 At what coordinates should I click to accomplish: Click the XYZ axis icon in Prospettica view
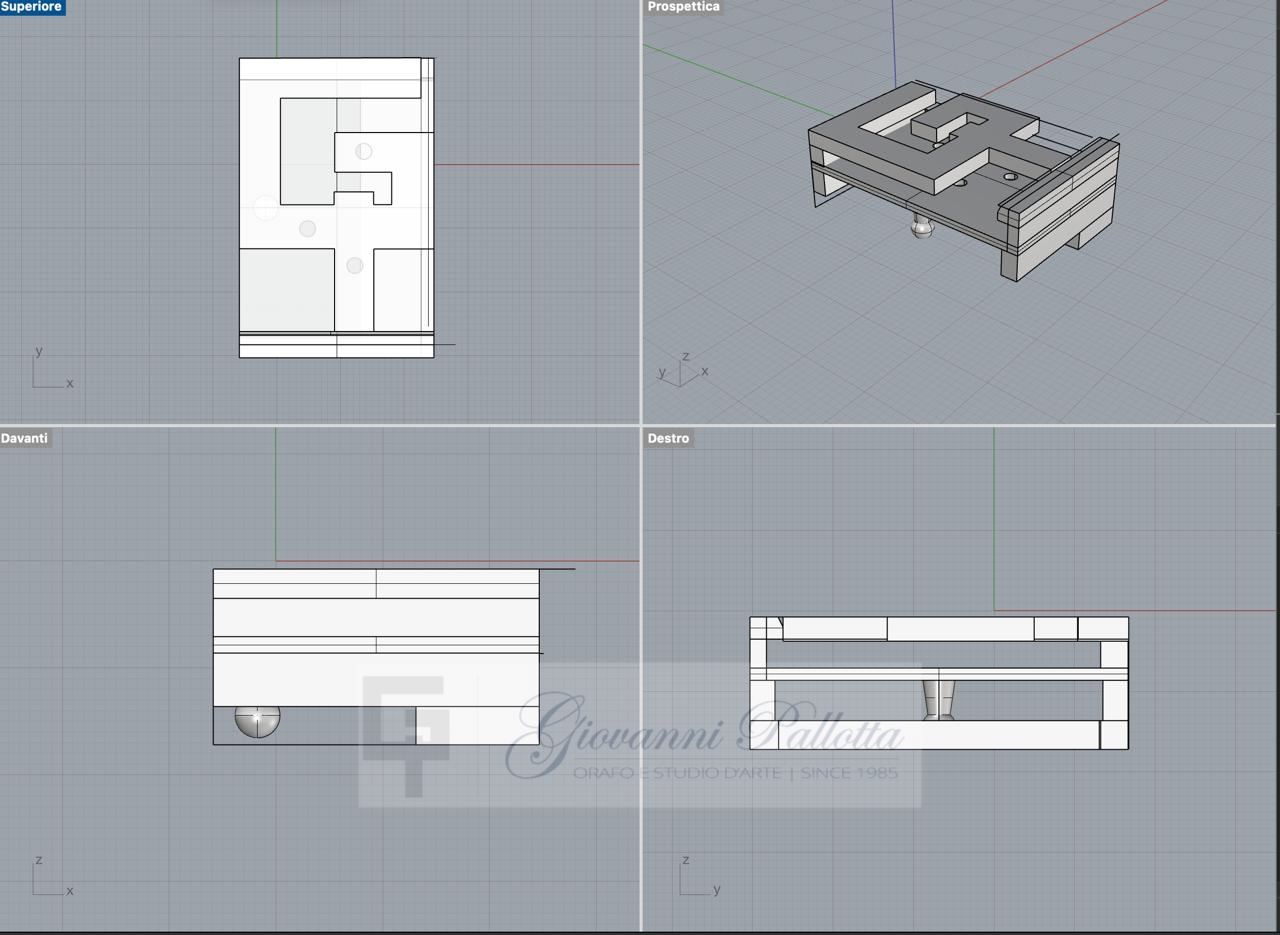[x=683, y=371]
